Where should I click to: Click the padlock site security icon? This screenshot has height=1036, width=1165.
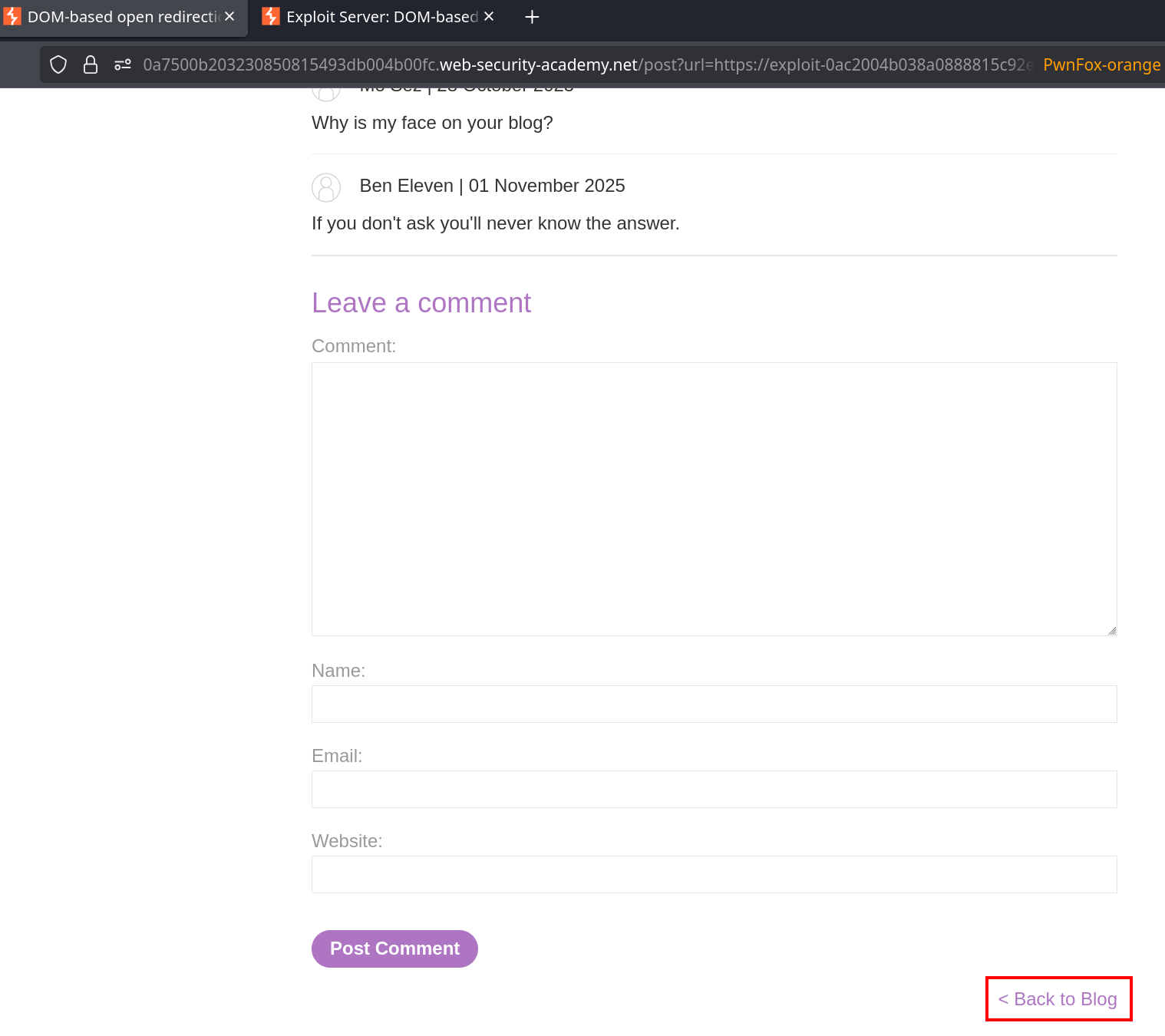click(91, 64)
